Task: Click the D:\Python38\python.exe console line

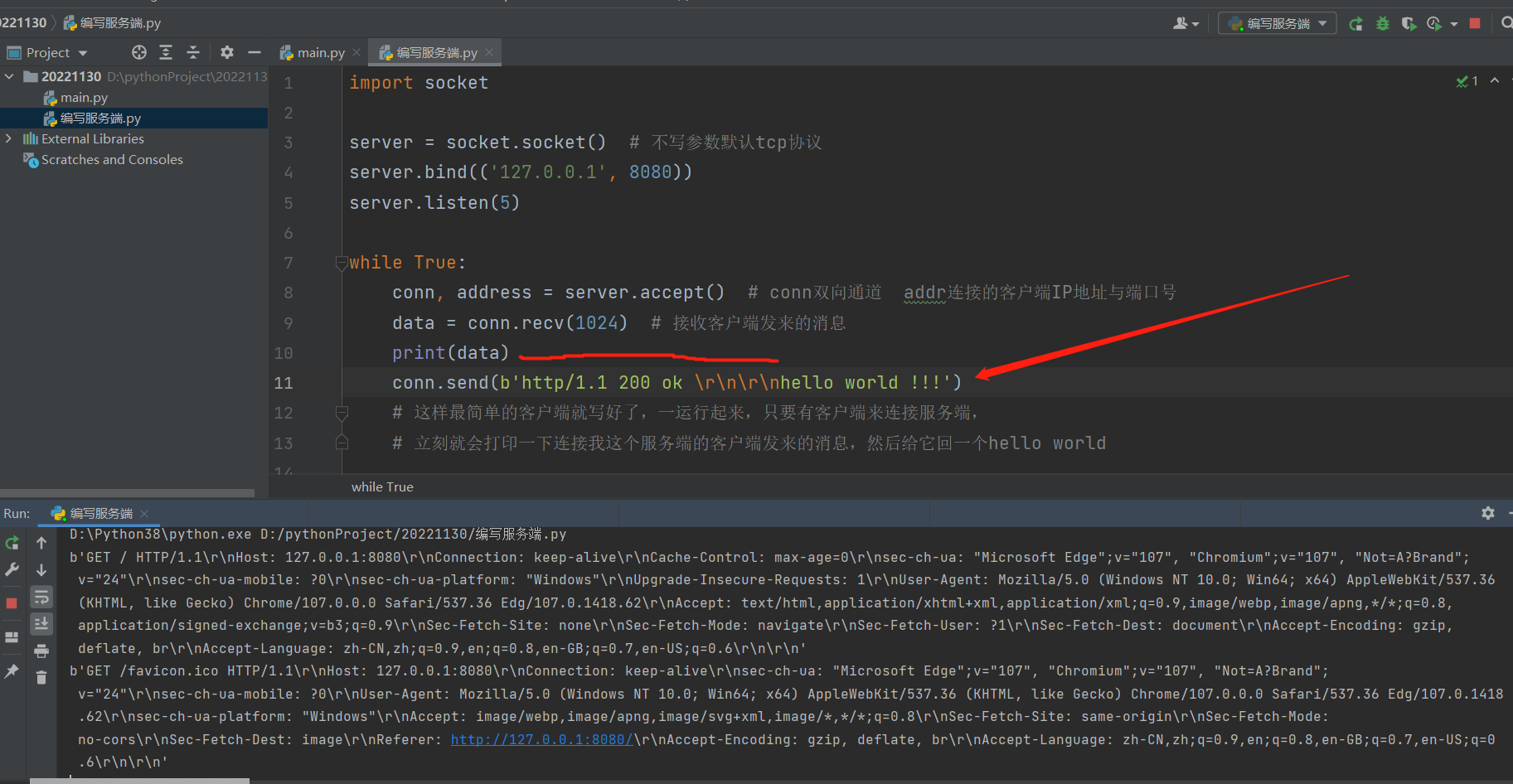Action: click(x=318, y=535)
